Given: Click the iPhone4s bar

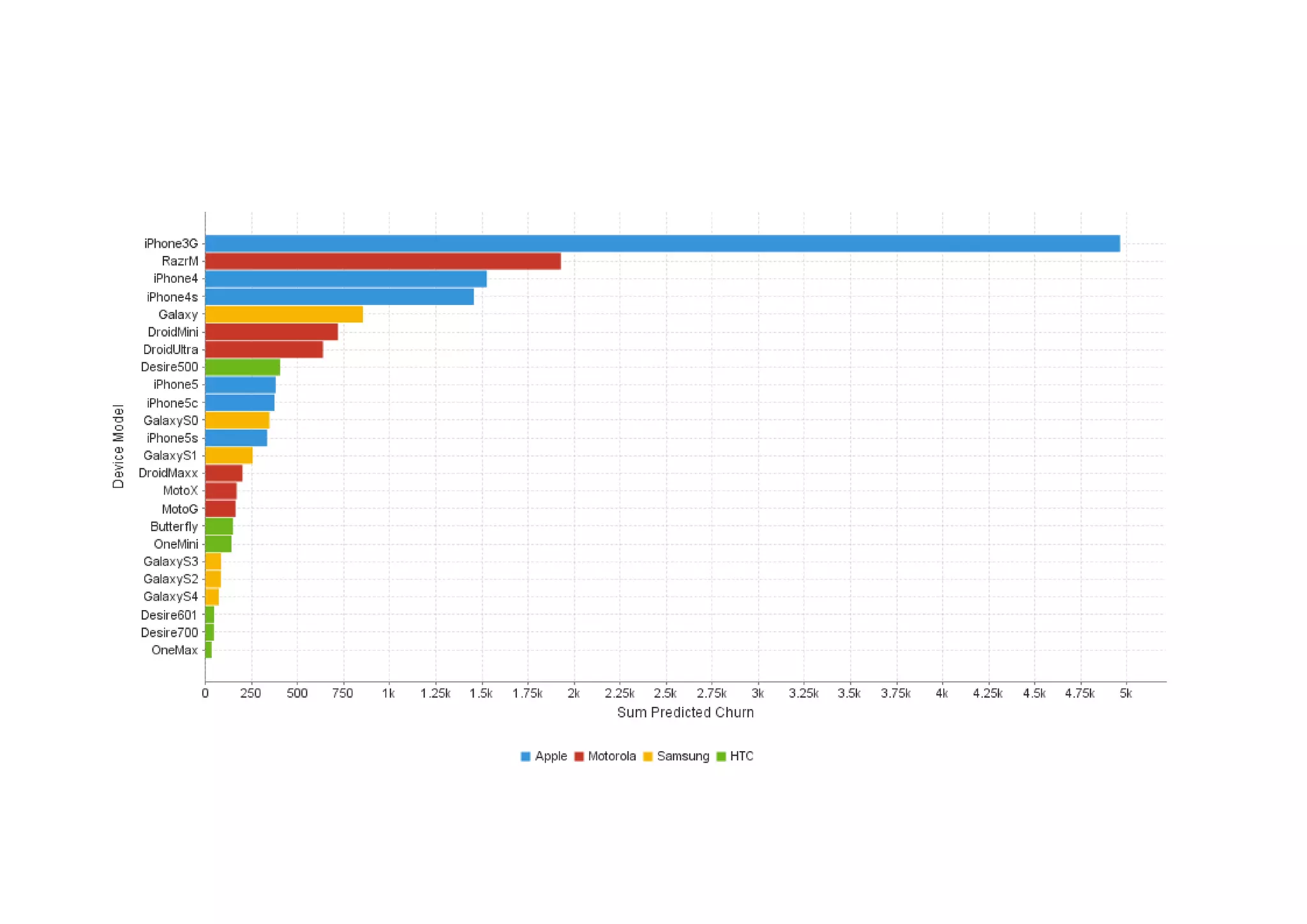Looking at the screenshot, I should click(x=339, y=297).
